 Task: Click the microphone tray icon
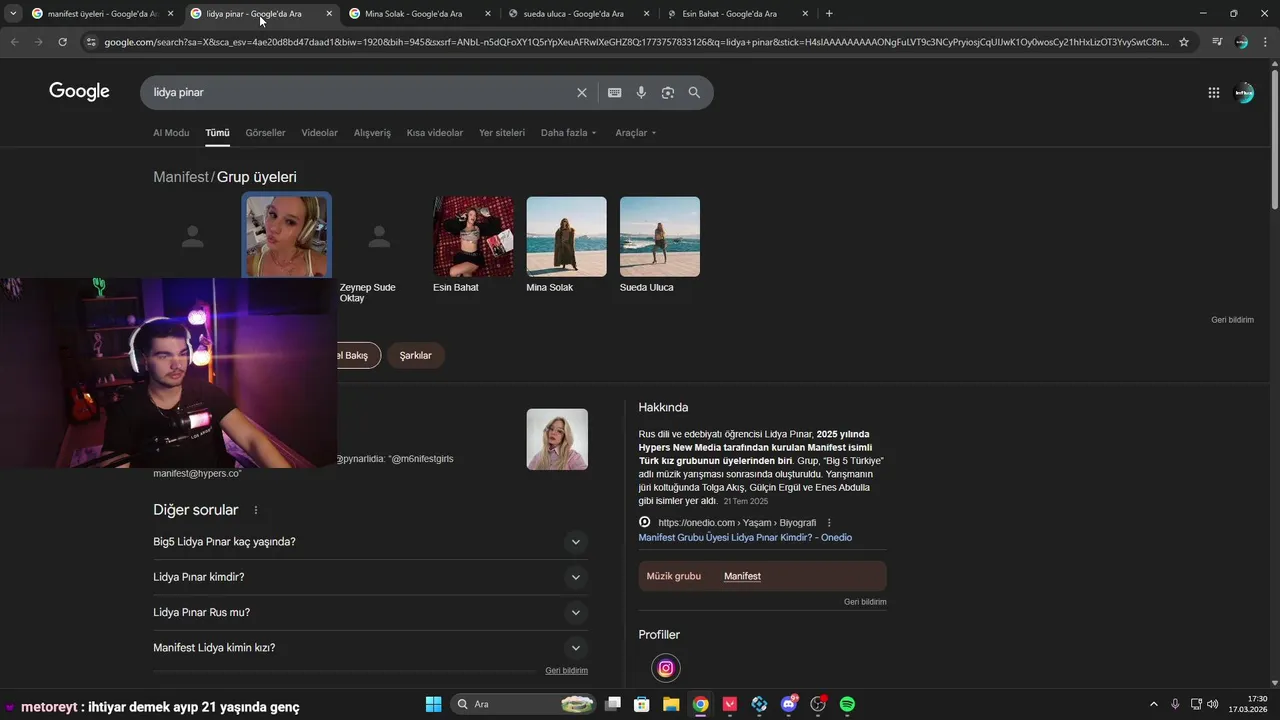click(1175, 704)
